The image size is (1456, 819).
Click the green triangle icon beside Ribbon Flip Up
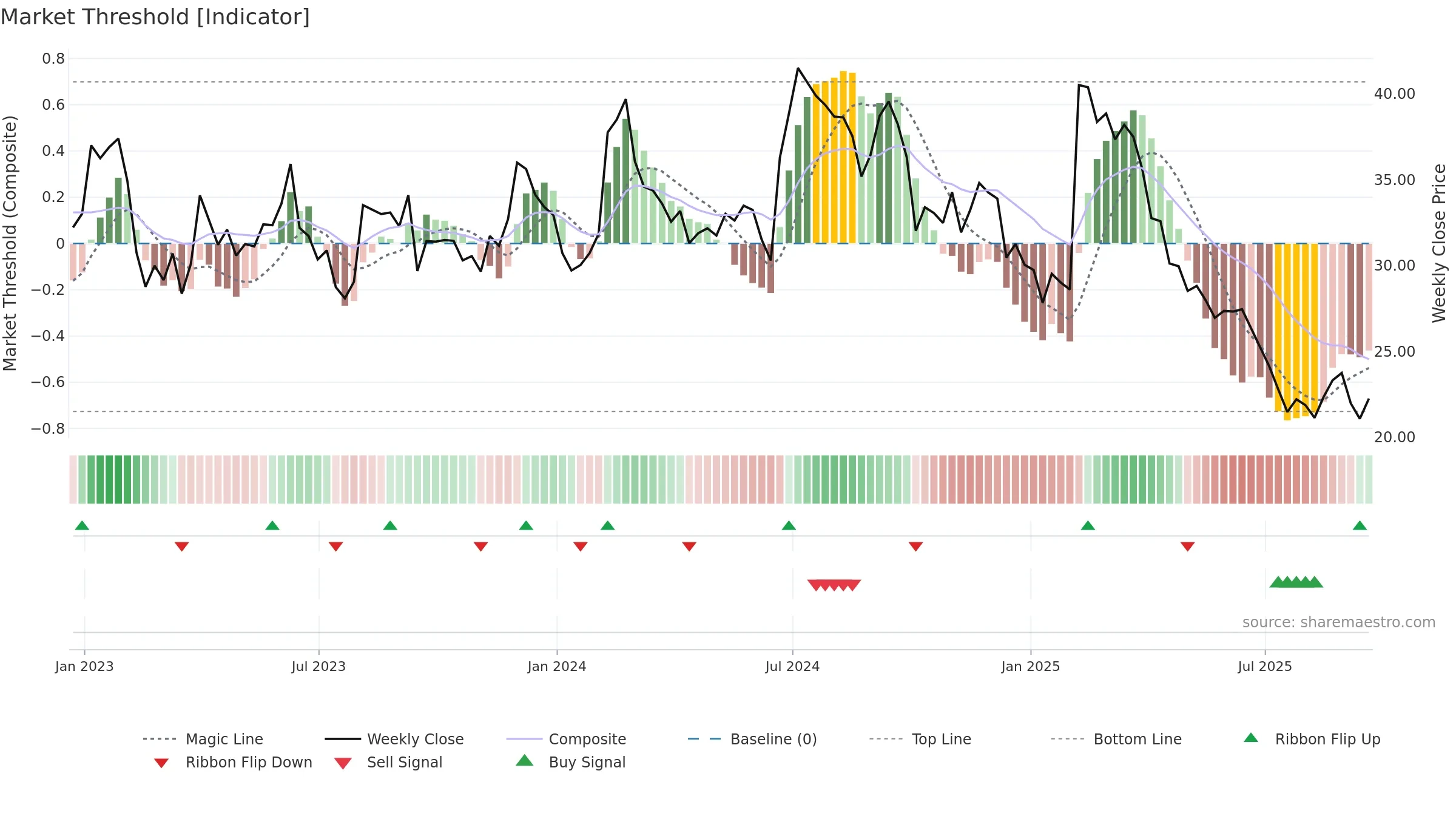[1251, 738]
